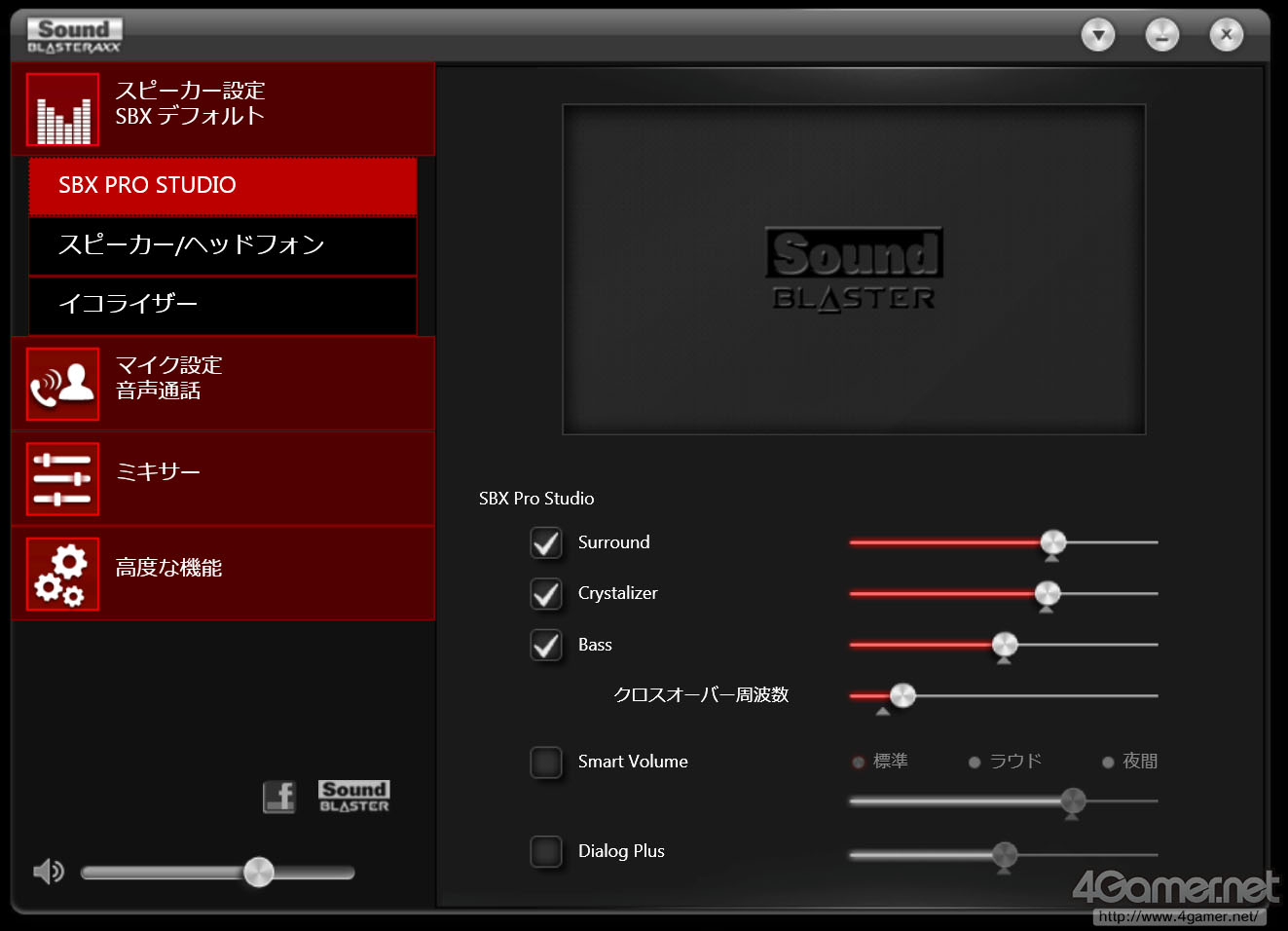Image resolution: width=1288 pixels, height=931 pixels.
Task: Open スピーカー設定 SBX デフォルト section
Action: coord(223,109)
